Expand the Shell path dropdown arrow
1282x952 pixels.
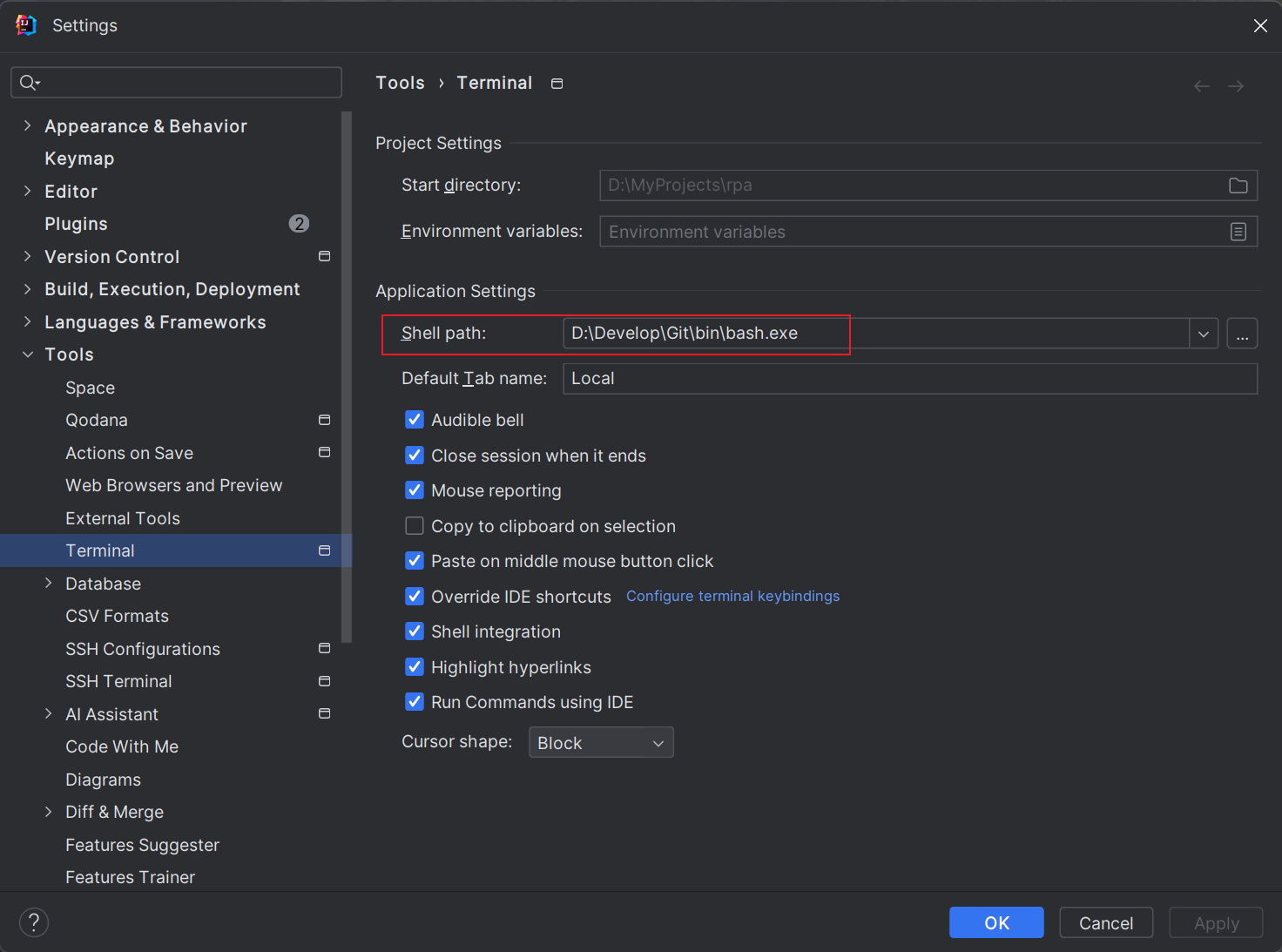[x=1203, y=334]
